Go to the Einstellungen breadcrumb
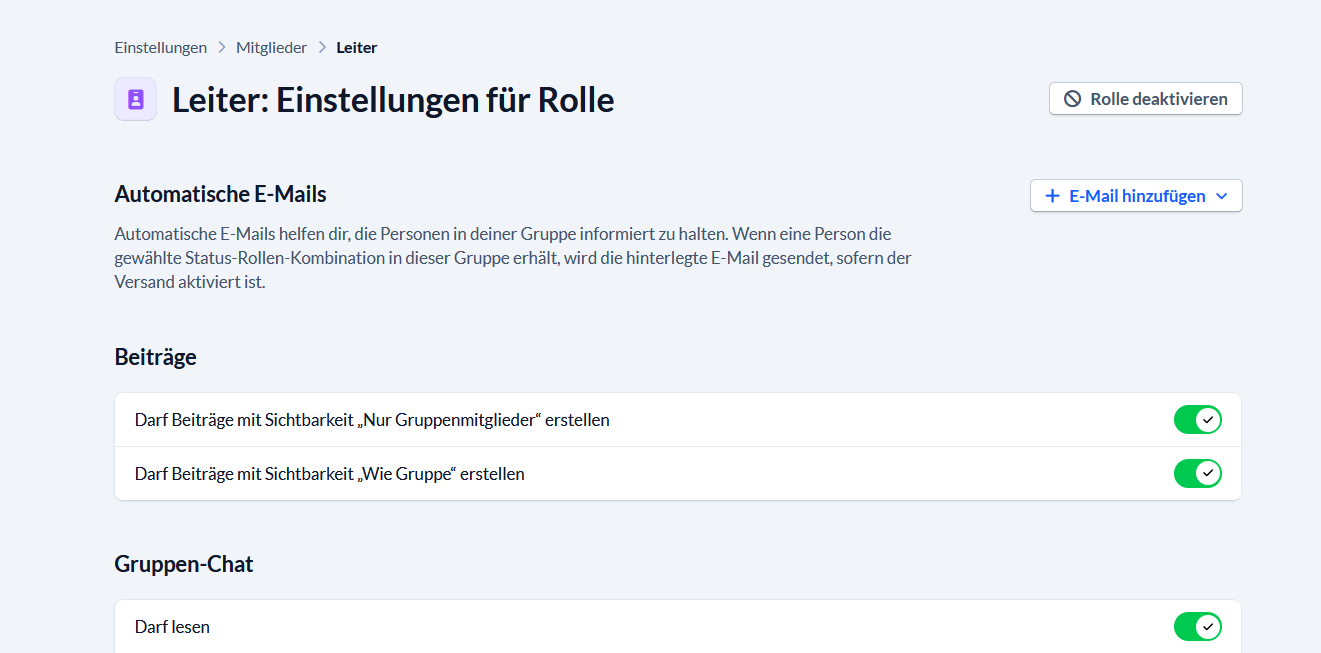1321x653 pixels. (x=161, y=47)
